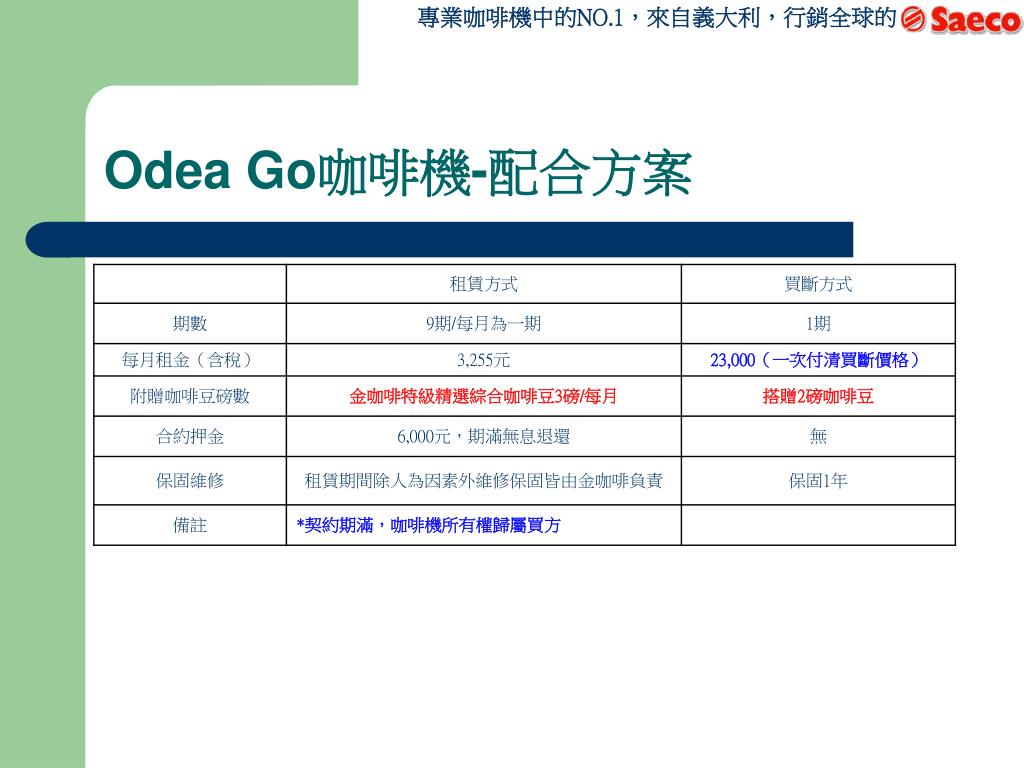
Task: Click the Saeco logo in header
Action: [x=961, y=20]
